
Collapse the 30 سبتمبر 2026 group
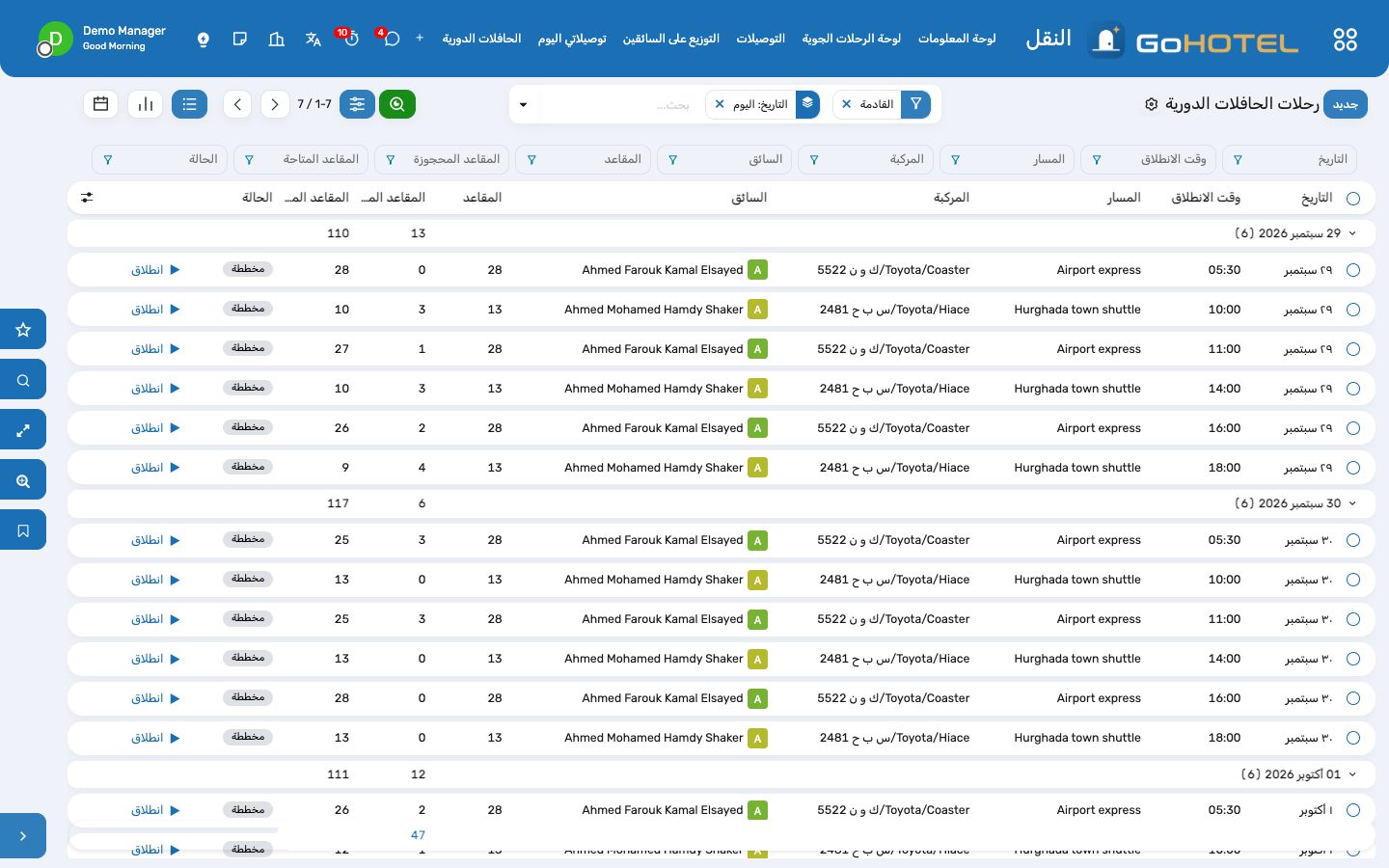1352,503
